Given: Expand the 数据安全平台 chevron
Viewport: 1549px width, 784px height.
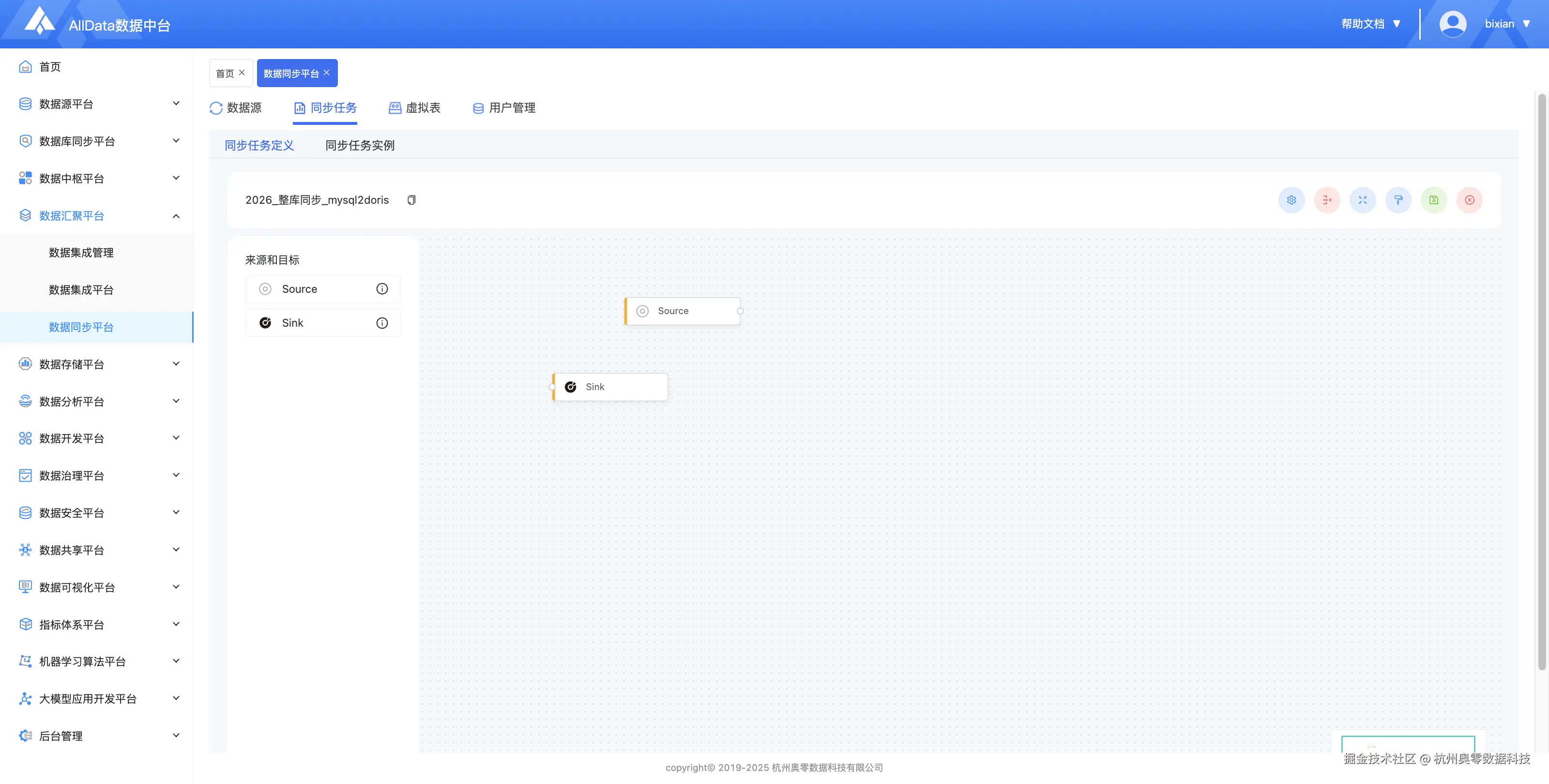Looking at the screenshot, I should click(x=176, y=512).
